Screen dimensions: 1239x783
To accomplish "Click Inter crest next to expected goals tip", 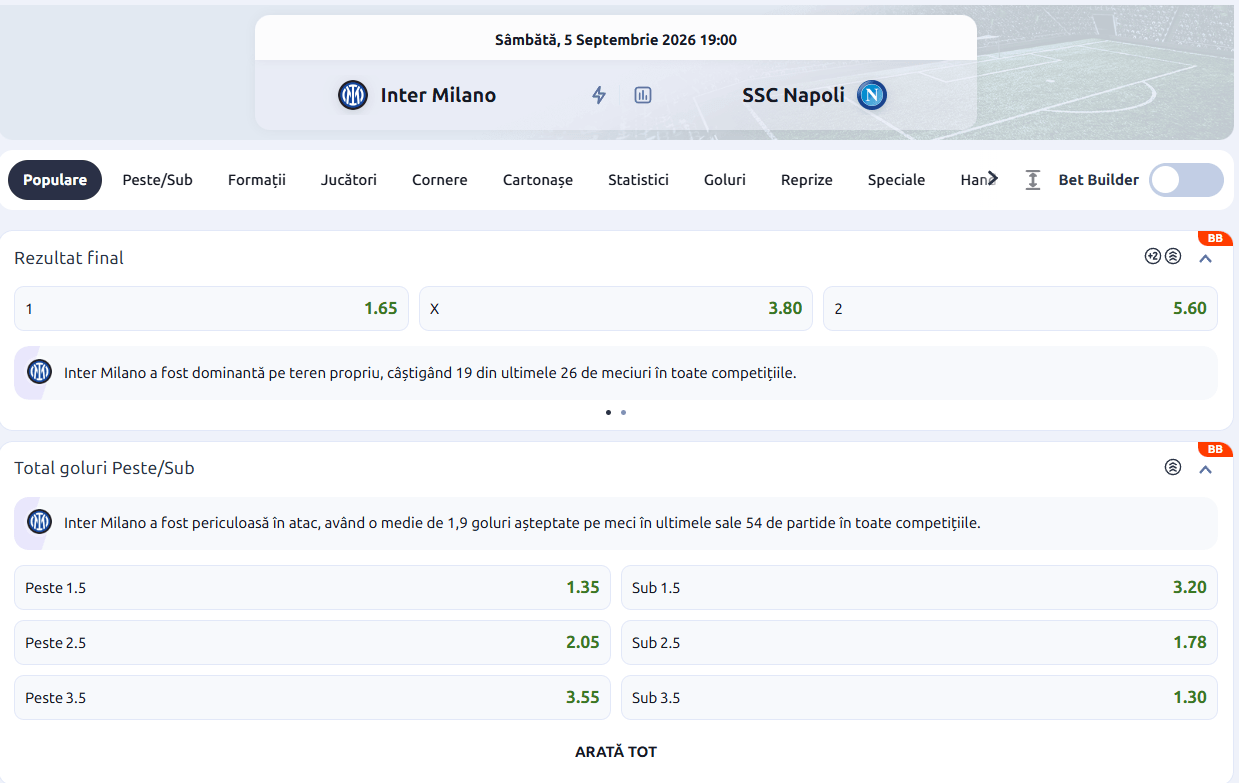I will pyautogui.click(x=39, y=522).
